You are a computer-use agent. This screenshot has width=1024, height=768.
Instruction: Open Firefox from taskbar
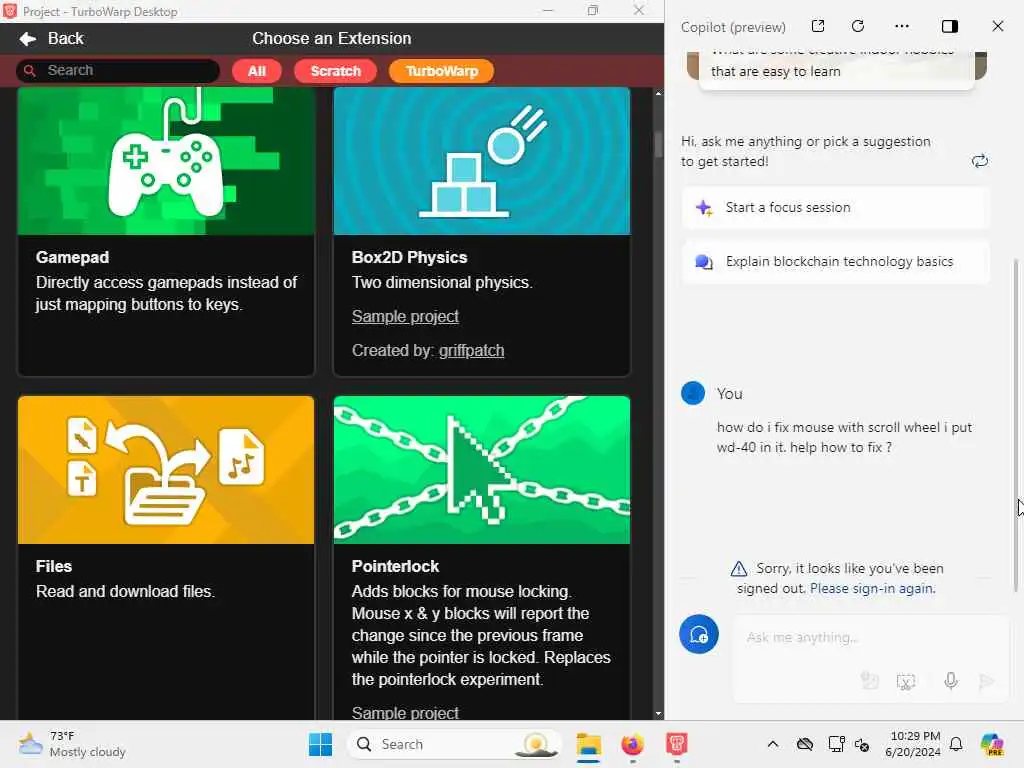(632, 744)
